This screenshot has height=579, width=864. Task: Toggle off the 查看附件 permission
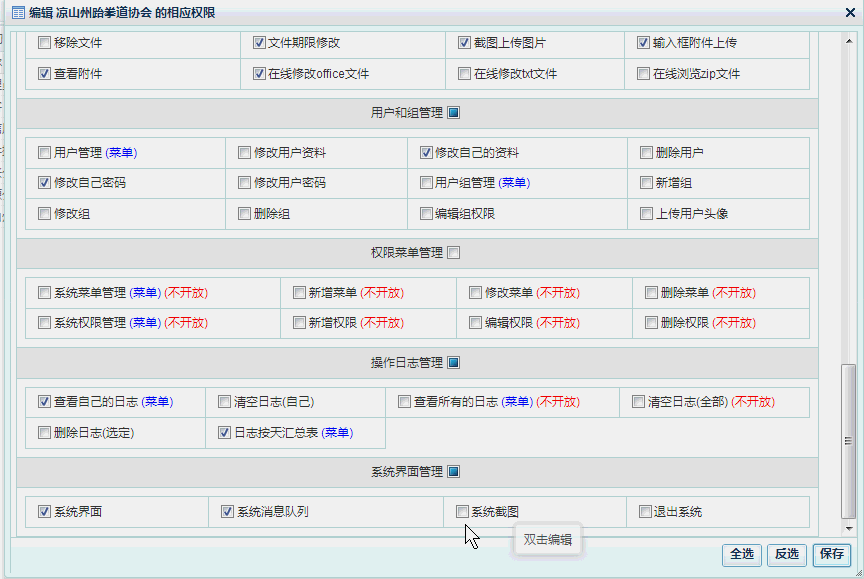[x=44, y=72]
